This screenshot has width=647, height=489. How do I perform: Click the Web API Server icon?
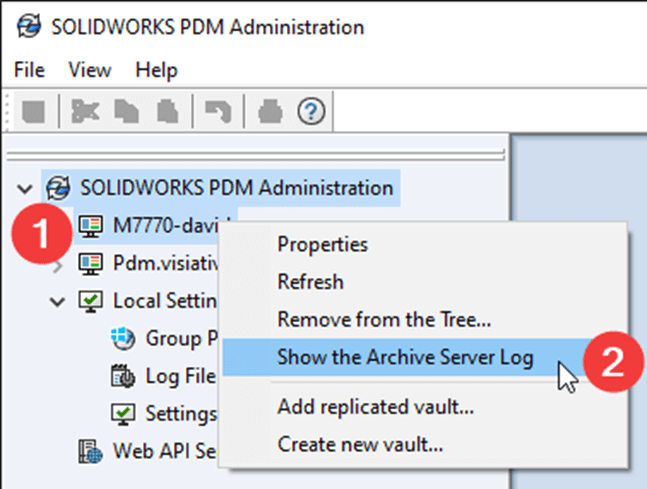coord(91,451)
